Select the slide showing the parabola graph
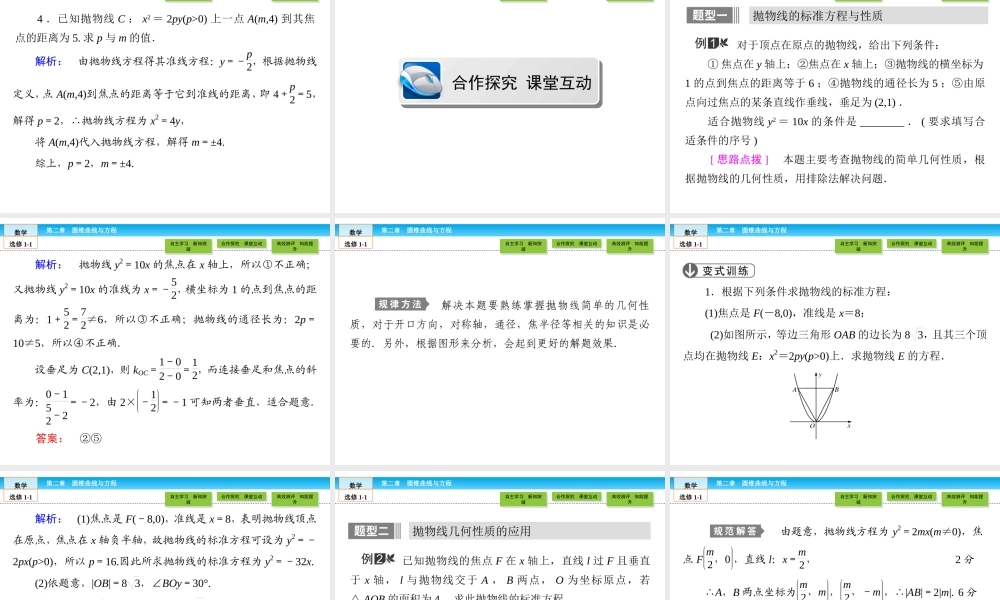Screen dimensions: 1000x600 click(x=833, y=345)
